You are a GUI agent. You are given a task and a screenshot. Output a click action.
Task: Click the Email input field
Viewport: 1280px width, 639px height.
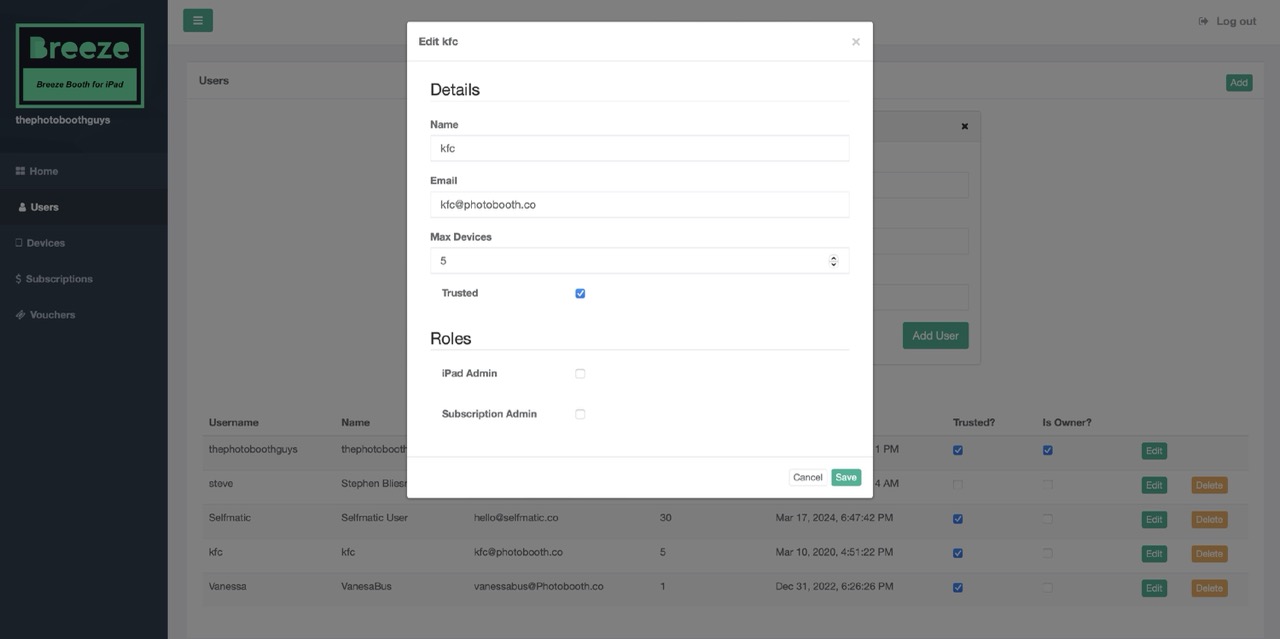point(639,204)
